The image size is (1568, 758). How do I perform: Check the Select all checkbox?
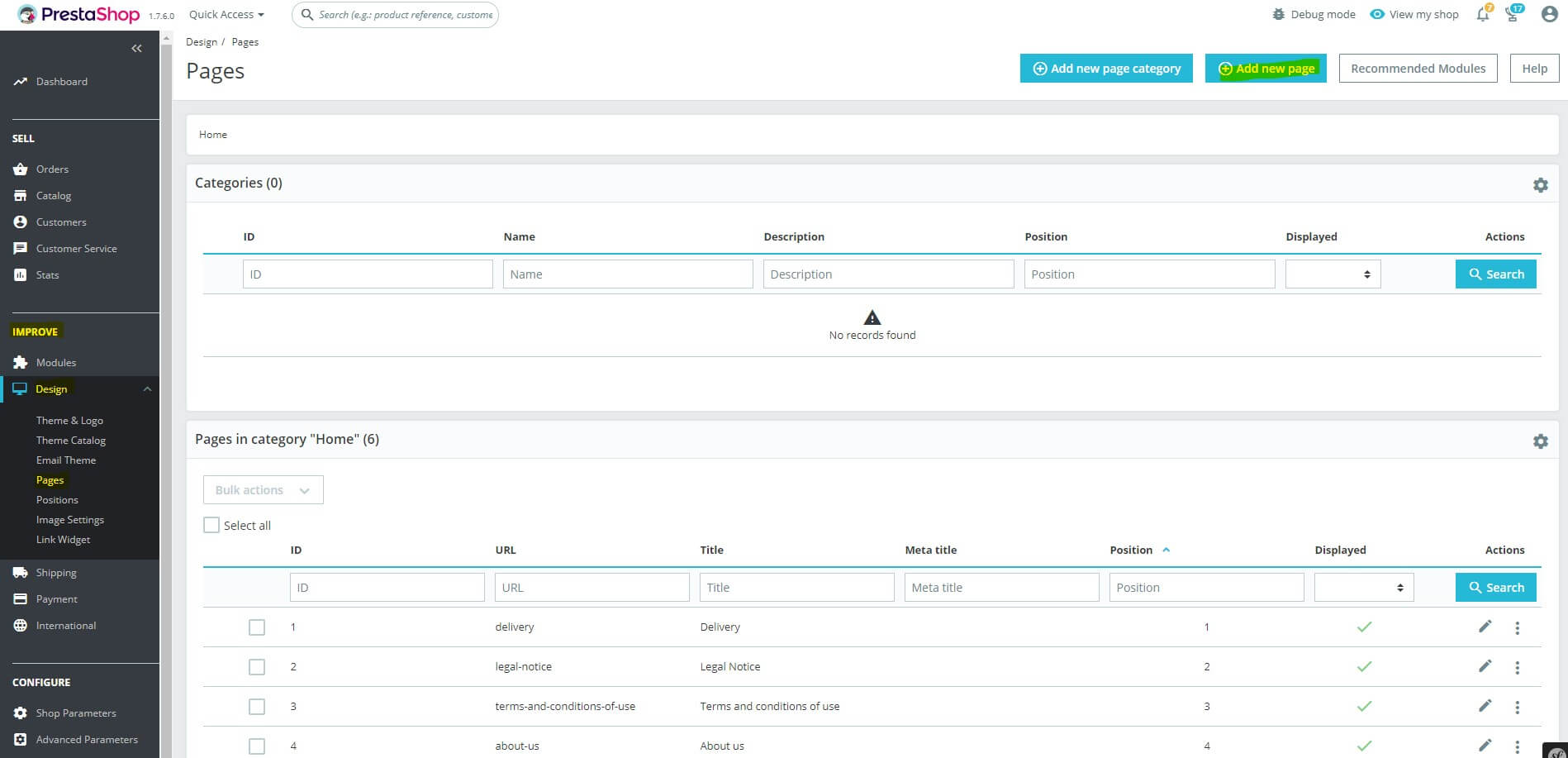[x=211, y=525]
